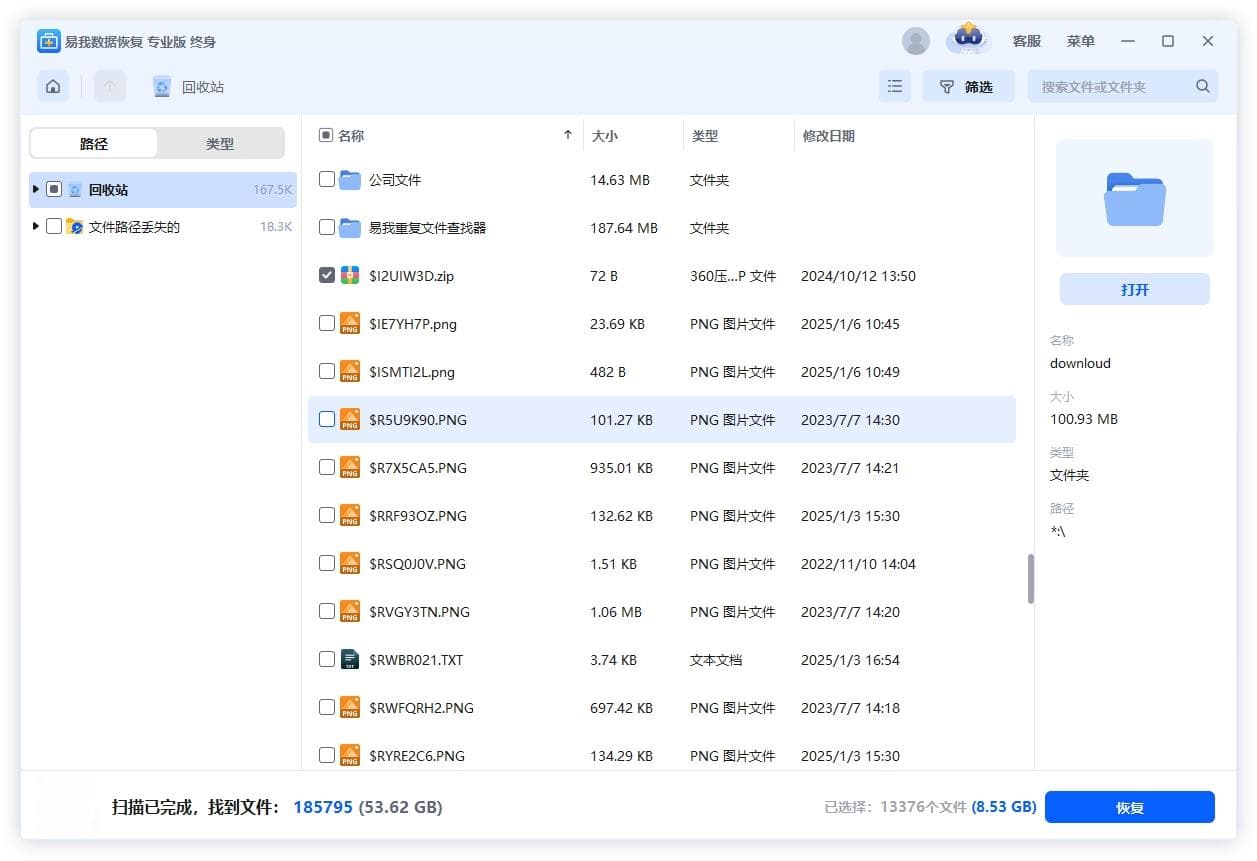Image resolution: width=1257 pixels, height=861 pixels.
Task: Sort by the 类型 column header
Action: (705, 136)
